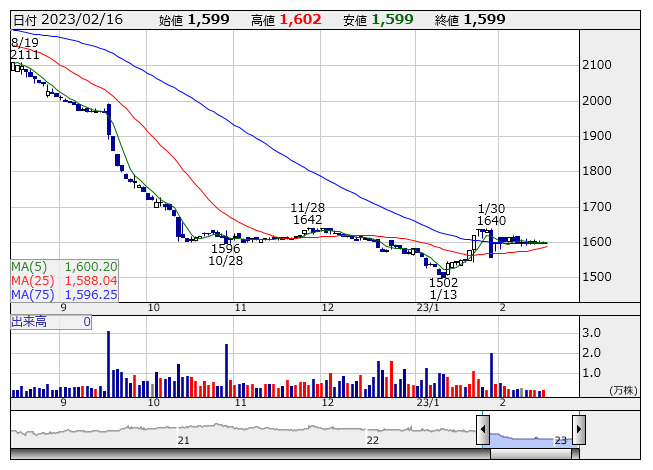Image resolution: width=653 pixels, height=470 pixels.
Task: Click the year 22 label in navigator
Action: click(x=372, y=440)
